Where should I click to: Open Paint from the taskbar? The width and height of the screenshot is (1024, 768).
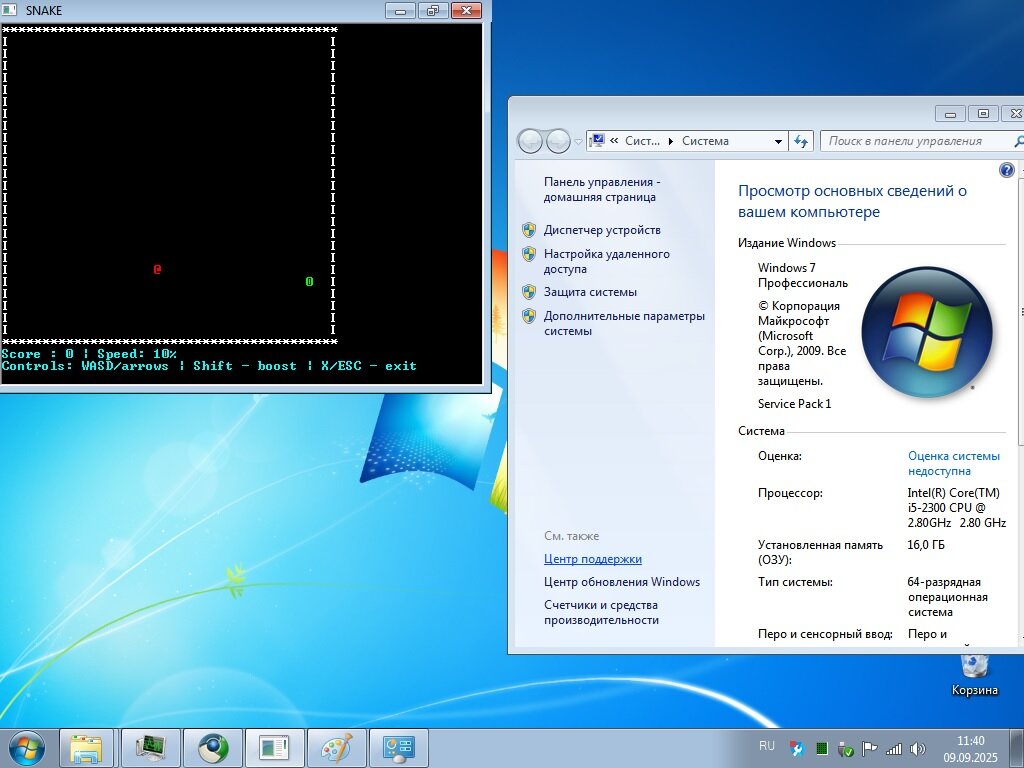tap(336, 748)
